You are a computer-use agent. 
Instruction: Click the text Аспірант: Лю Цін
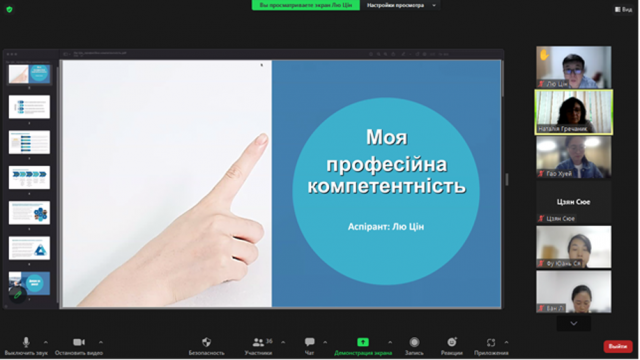(x=386, y=227)
